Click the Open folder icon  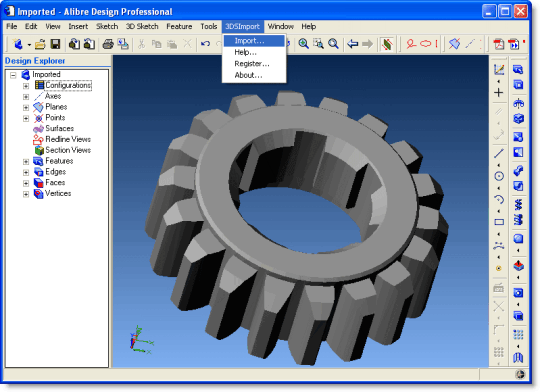40,44
